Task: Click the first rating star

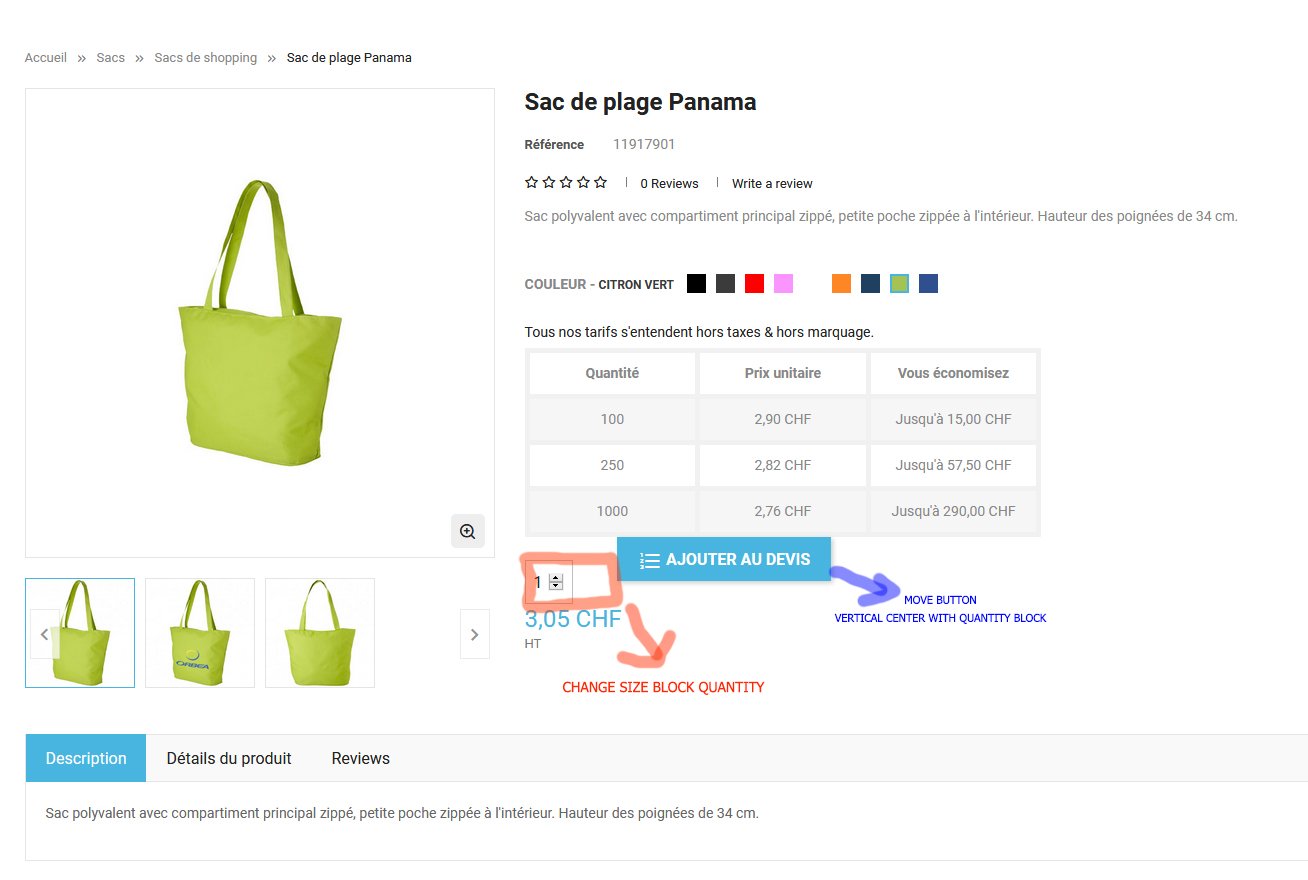Action: 532,183
